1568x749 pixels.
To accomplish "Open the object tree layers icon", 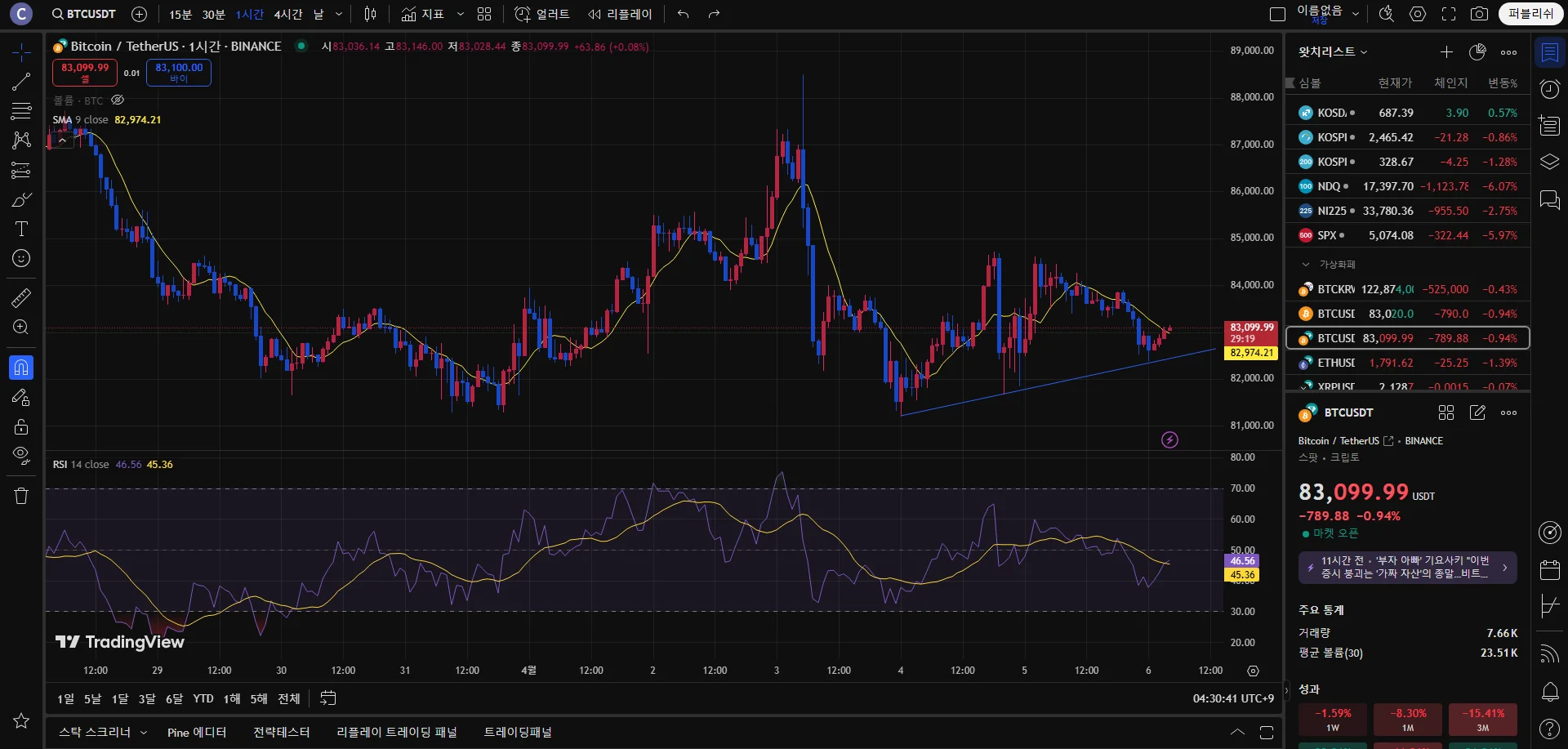I will [x=1549, y=162].
